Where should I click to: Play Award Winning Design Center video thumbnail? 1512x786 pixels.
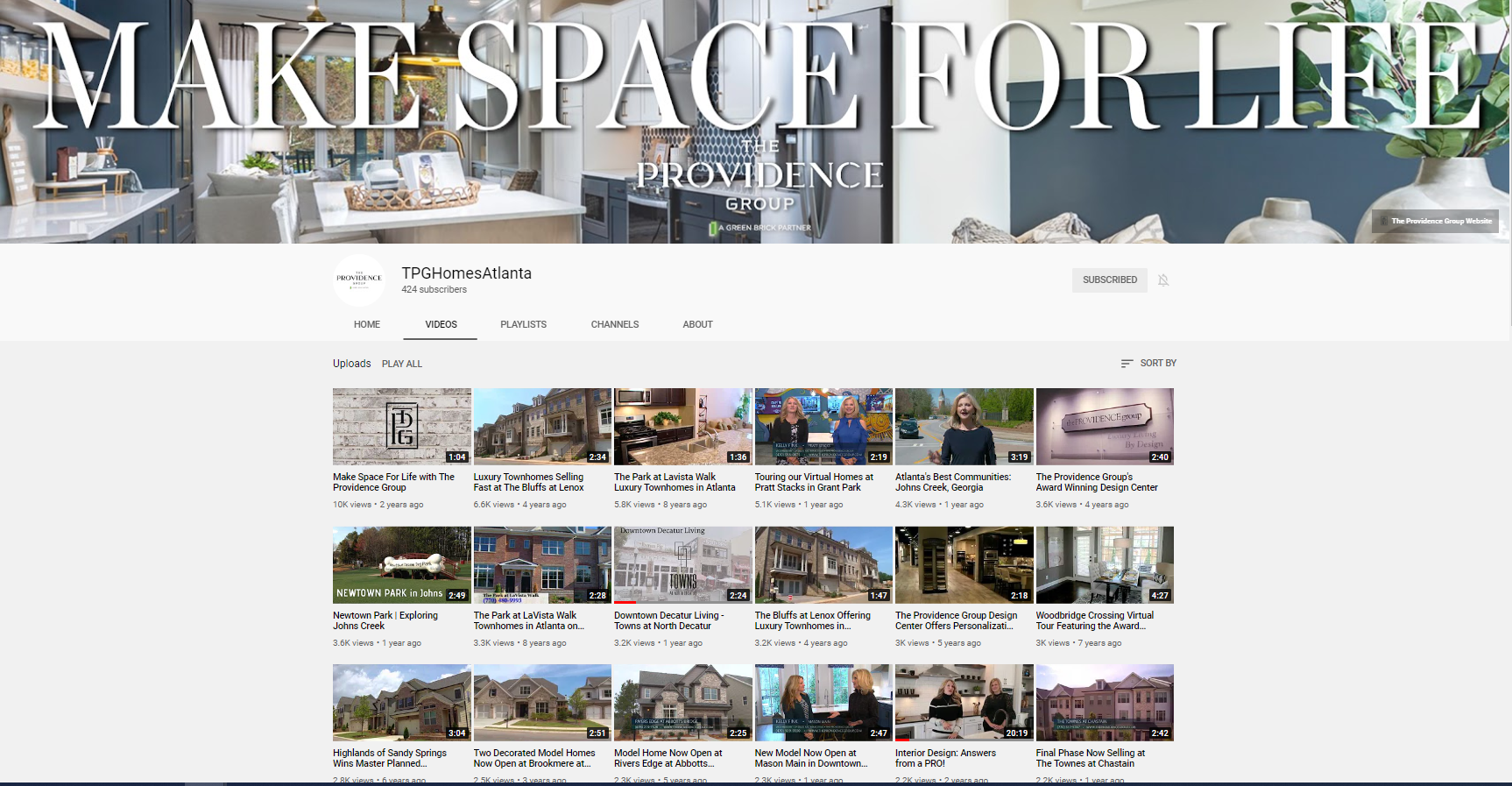[1105, 427]
